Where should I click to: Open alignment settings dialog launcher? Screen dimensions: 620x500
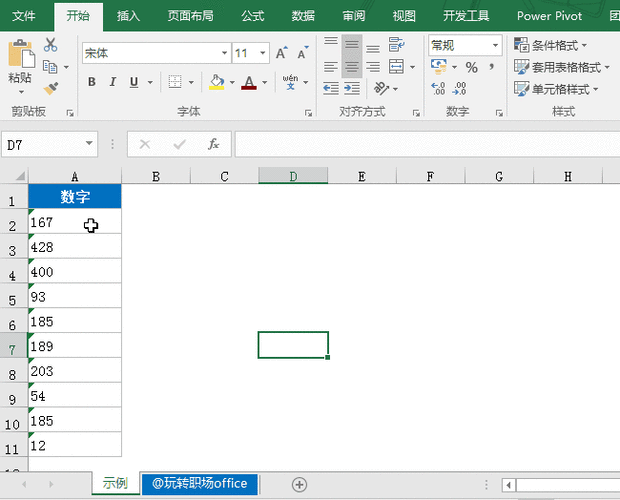click(416, 113)
